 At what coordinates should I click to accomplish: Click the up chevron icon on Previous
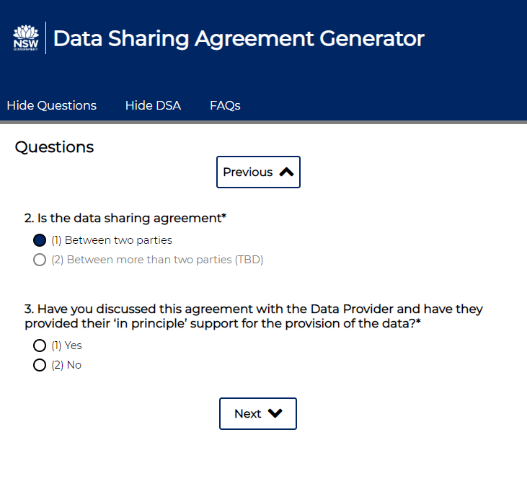point(286,172)
